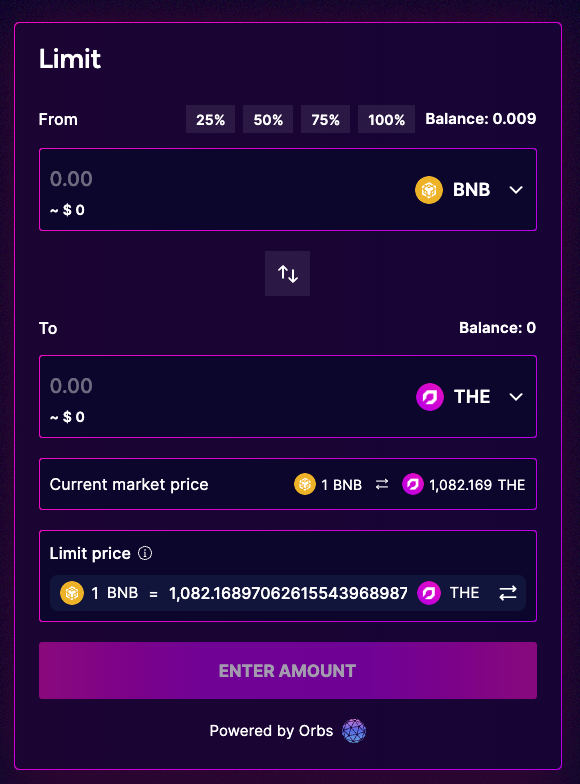Expand the THE token dropdown chevron

pyautogui.click(x=516, y=397)
